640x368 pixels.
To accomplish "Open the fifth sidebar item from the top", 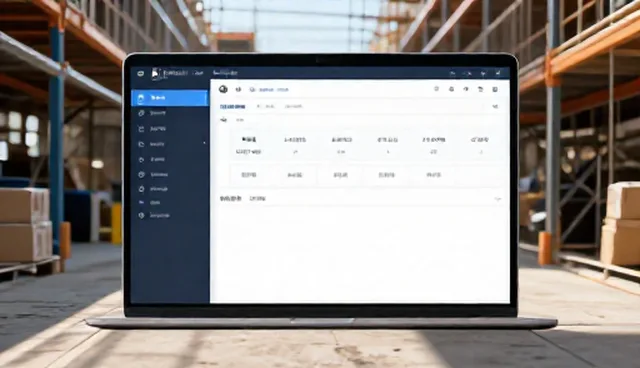I will pos(169,160).
